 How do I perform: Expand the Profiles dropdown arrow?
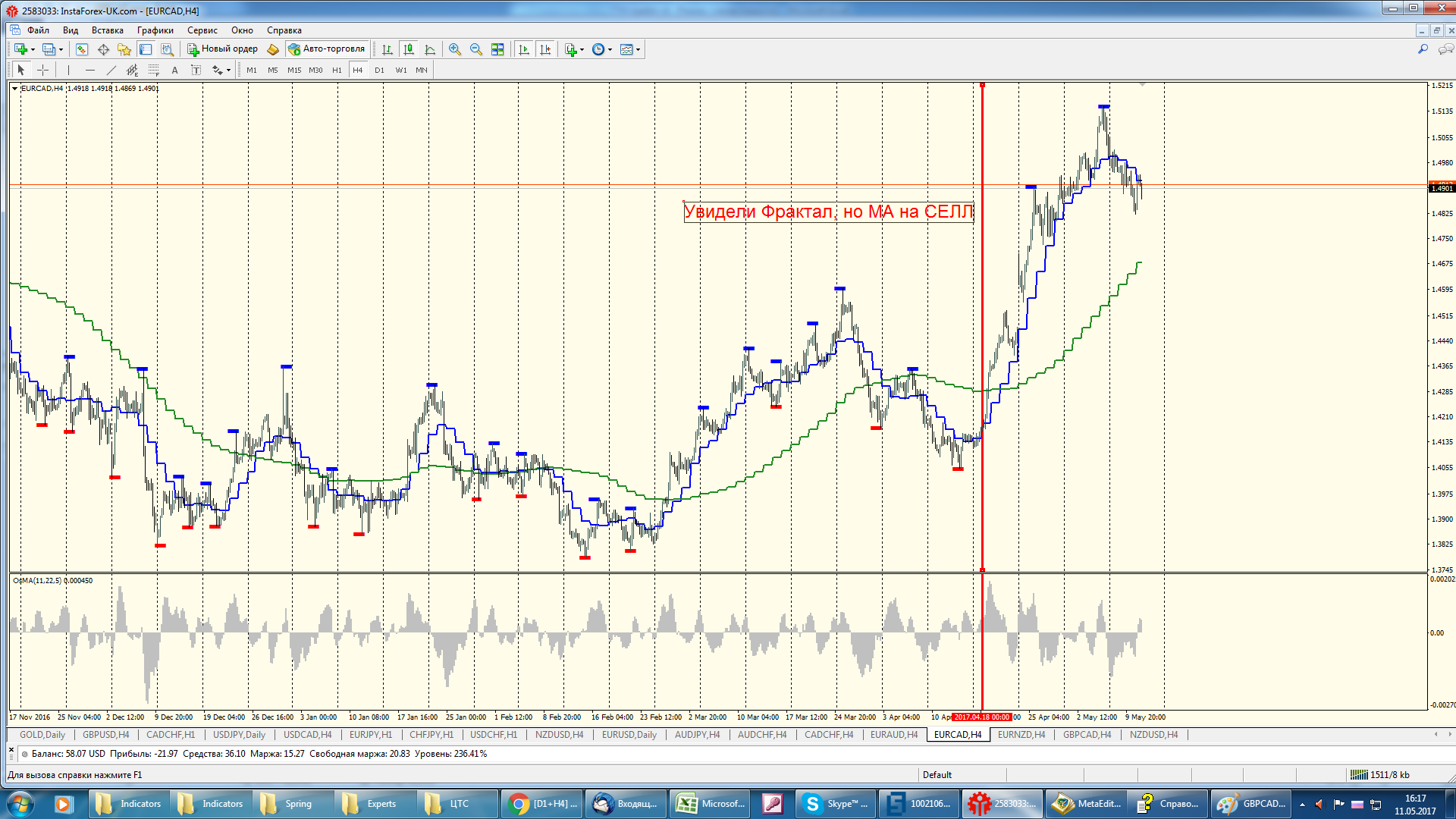click(61, 49)
